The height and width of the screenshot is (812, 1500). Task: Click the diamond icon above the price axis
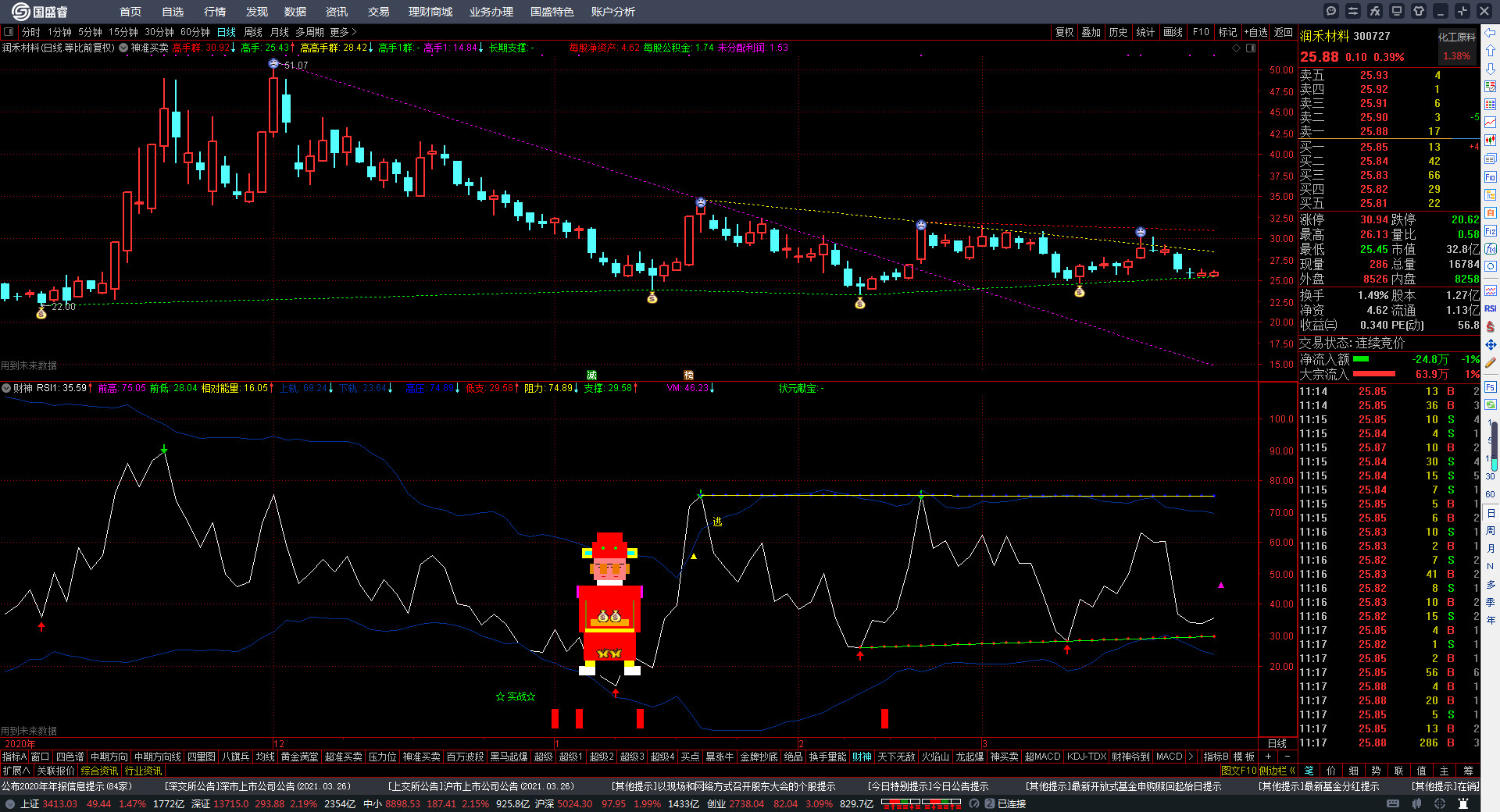1236,48
